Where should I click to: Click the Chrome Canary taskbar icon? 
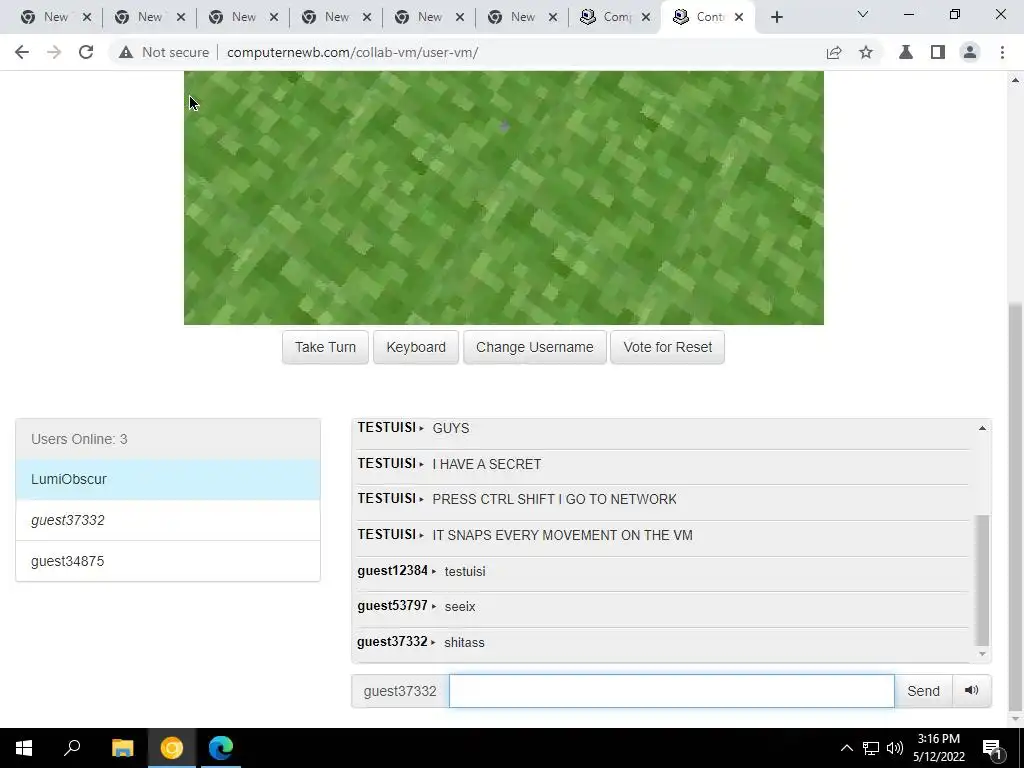click(172, 748)
